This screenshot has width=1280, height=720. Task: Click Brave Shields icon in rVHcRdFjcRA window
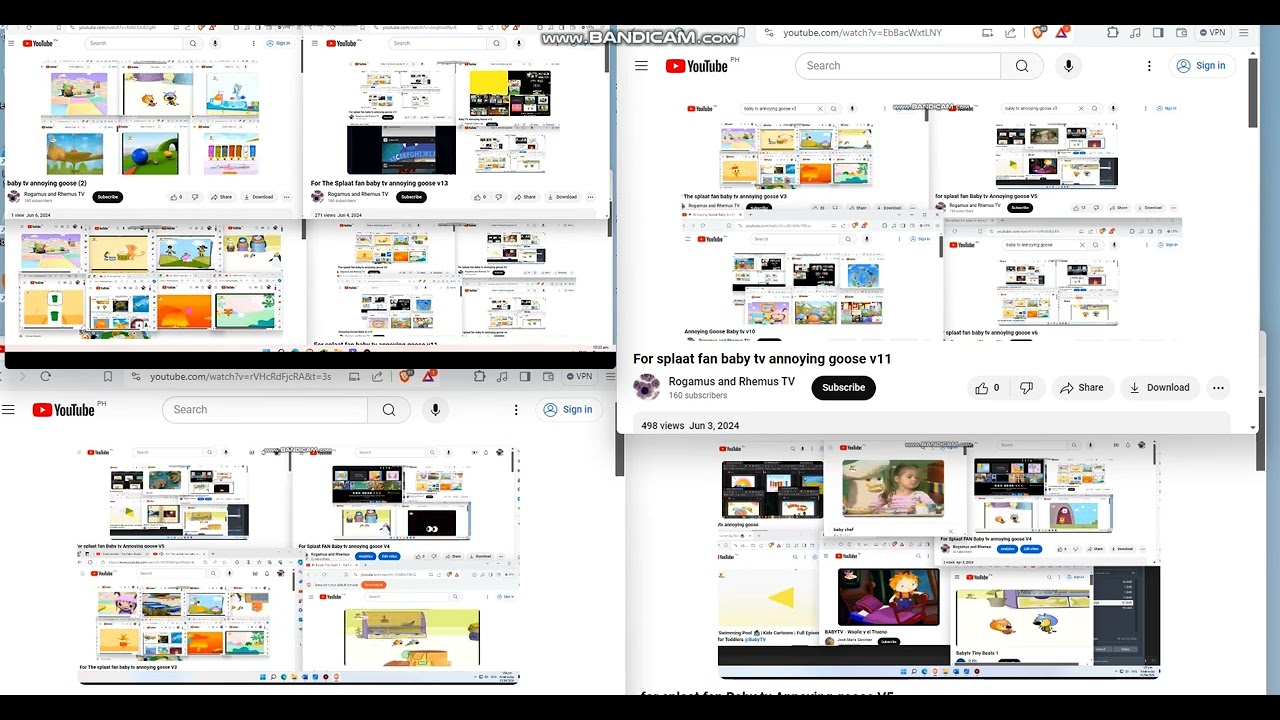point(405,377)
